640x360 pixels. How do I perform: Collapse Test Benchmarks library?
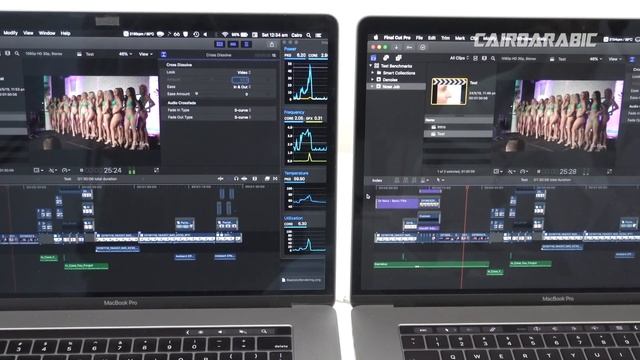coord(371,66)
